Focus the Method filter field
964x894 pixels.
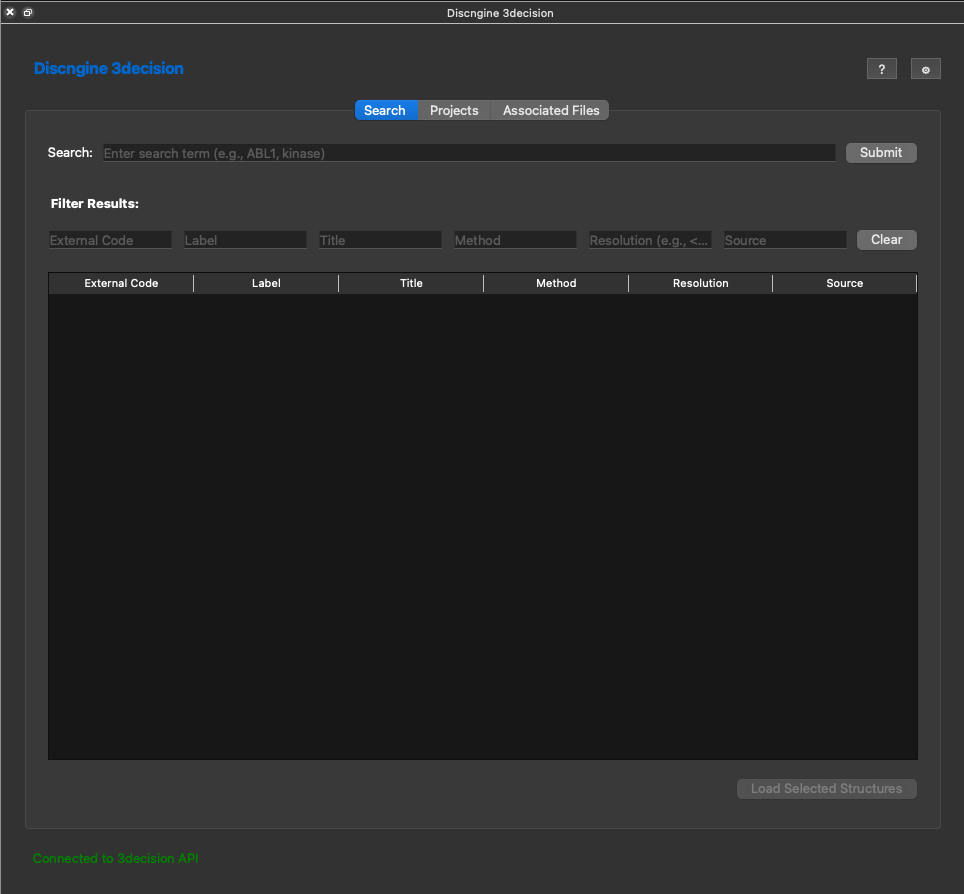click(515, 240)
